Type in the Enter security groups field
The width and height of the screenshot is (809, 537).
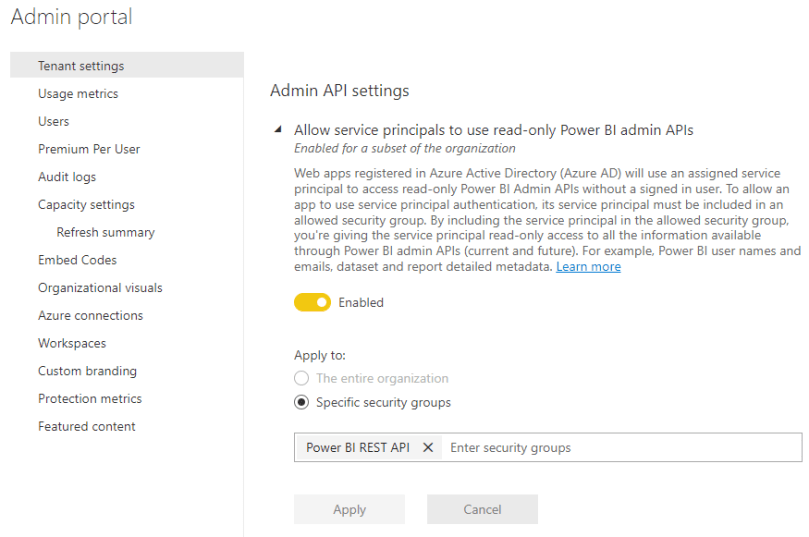[x=620, y=448]
